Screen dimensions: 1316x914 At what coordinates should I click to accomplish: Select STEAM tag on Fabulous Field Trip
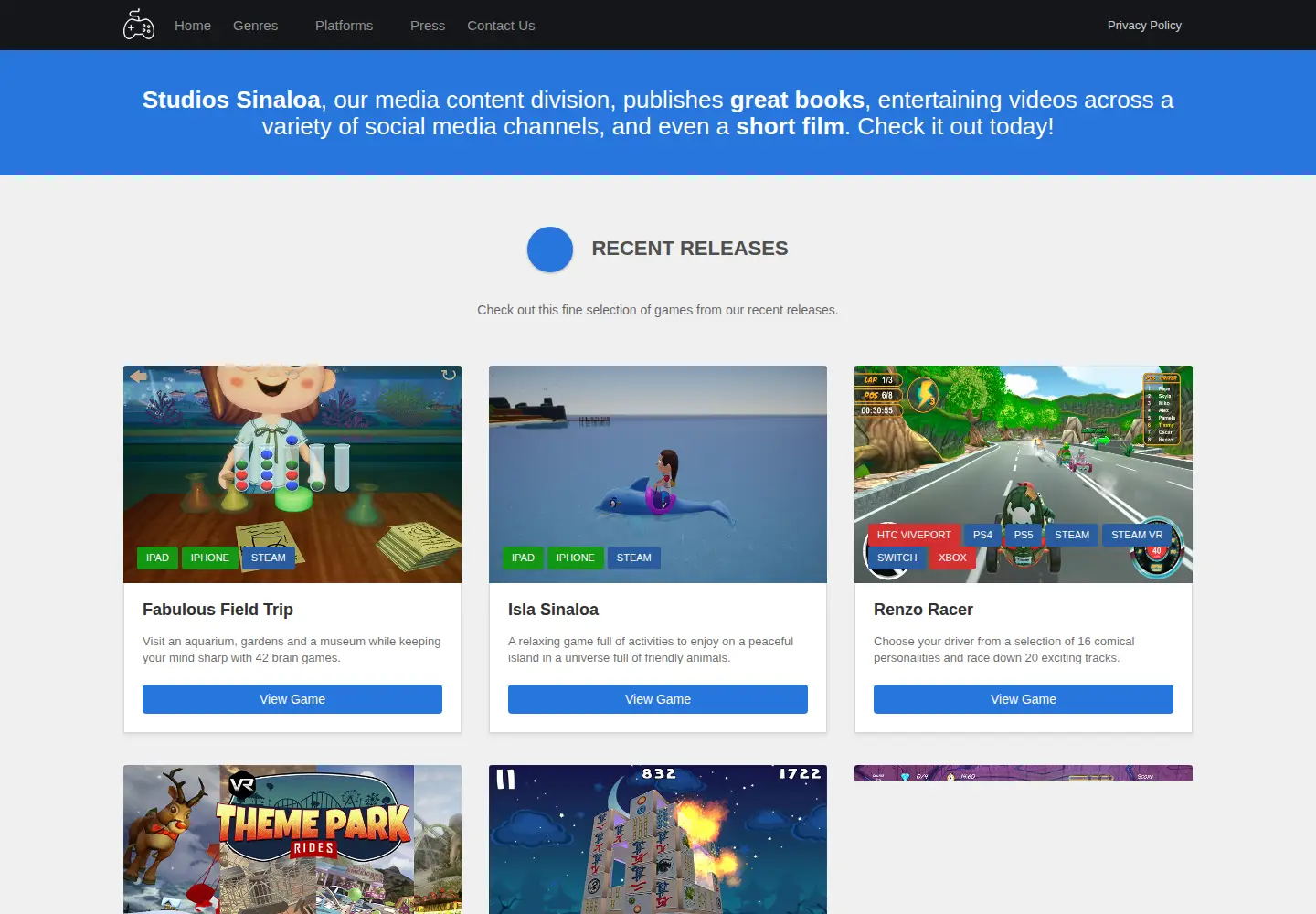pyautogui.click(x=269, y=558)
